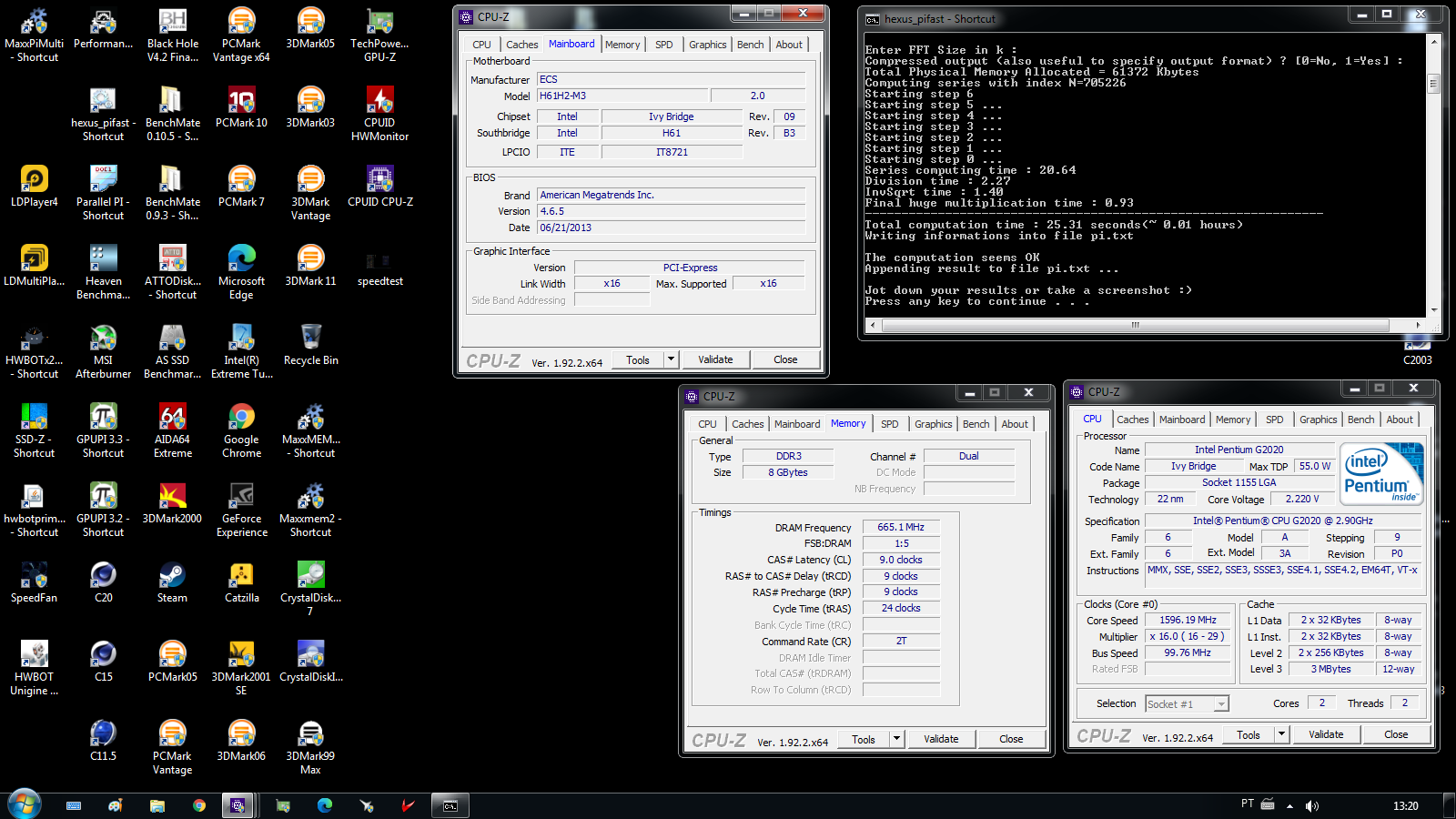Screen dimensions: 1456x819
Task: Open Tools dropdown arrow in Mainboard CPU-Z window
Action: point(671,359)
